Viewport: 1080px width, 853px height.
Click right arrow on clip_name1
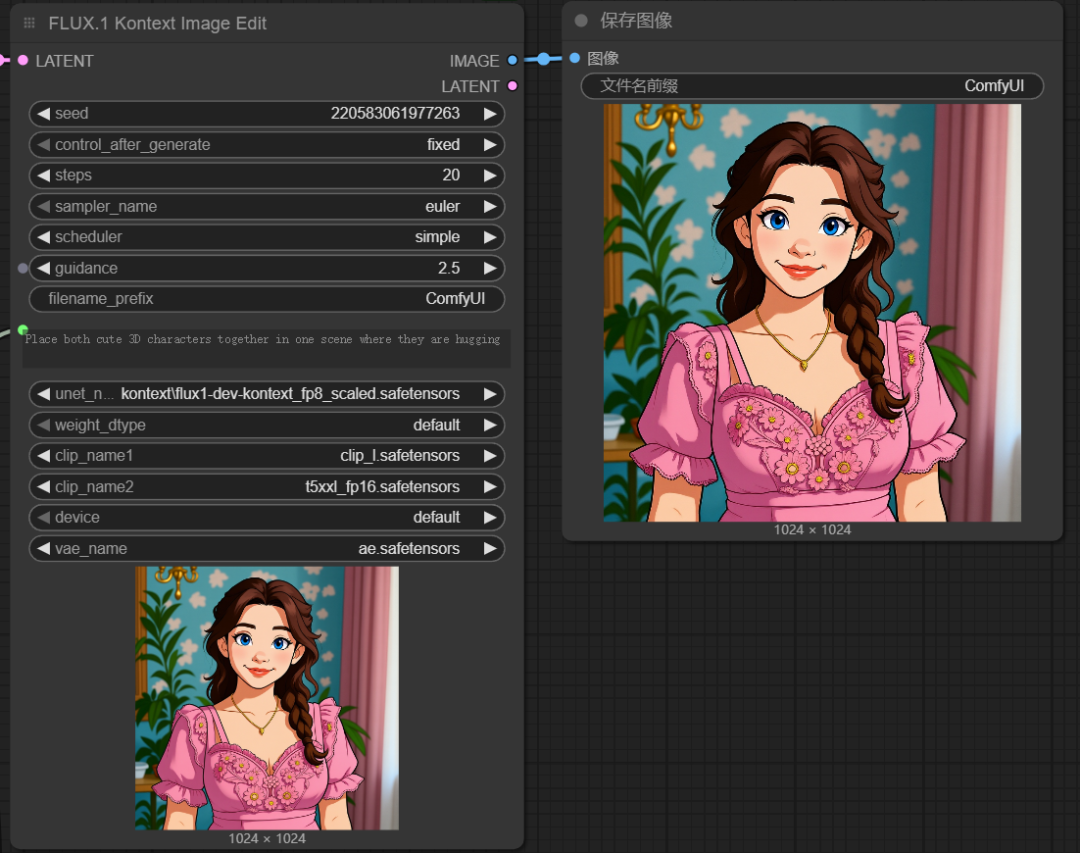click(490, 455)
